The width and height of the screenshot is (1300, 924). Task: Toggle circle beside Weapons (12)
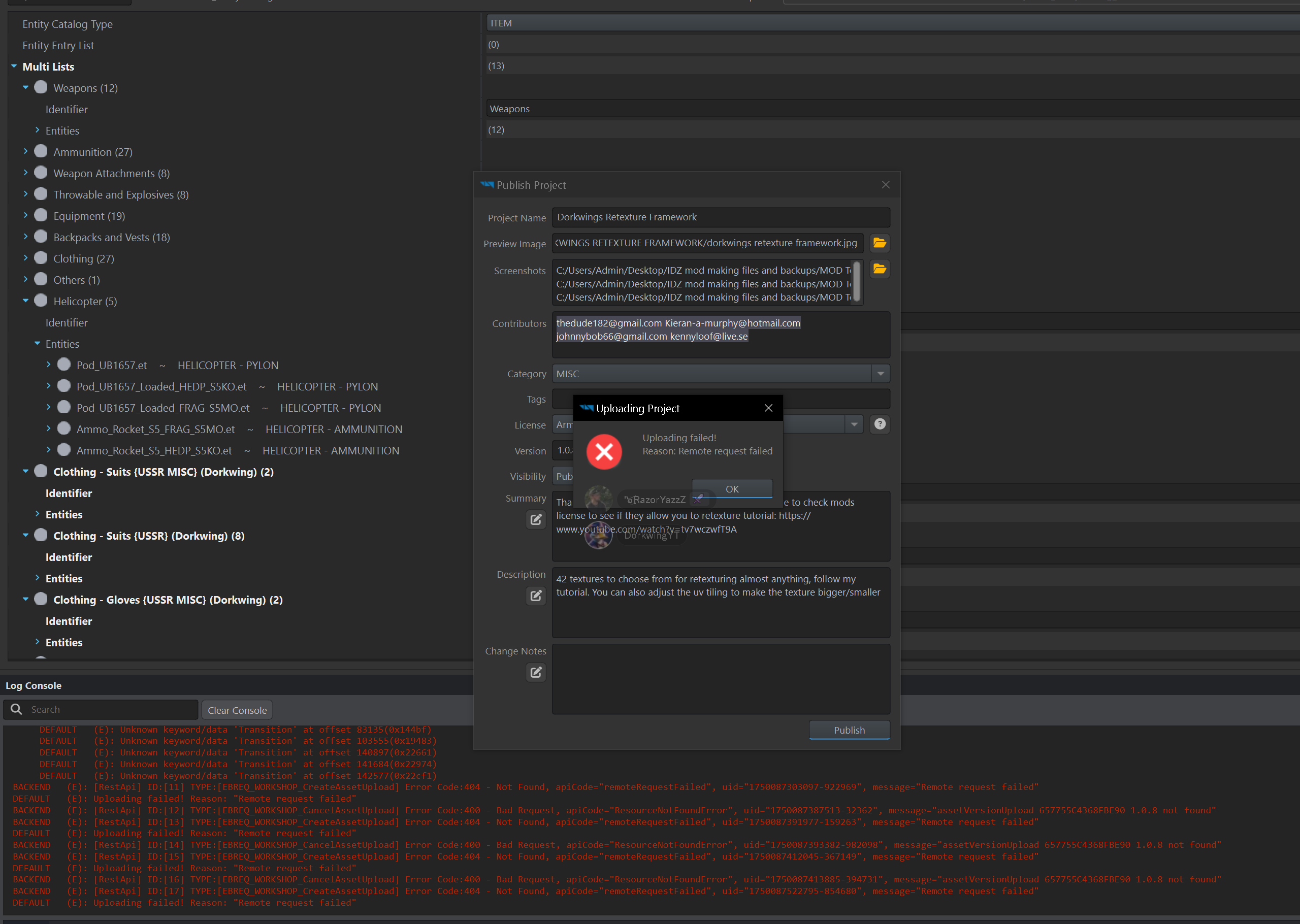tap(41, 88)
